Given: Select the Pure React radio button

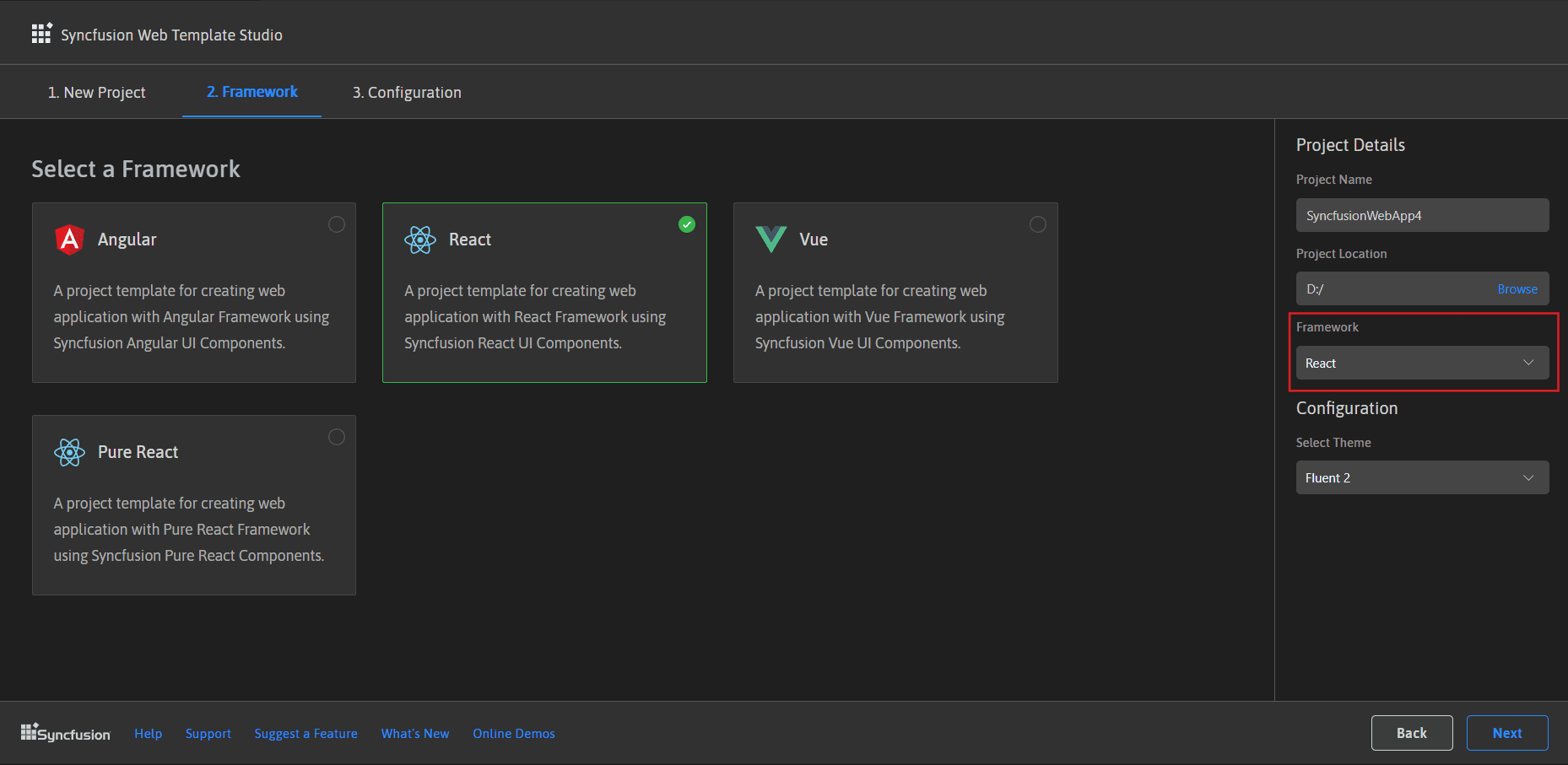Looking at the screenshot, I should pyautogui.click(x=337, y=437).
